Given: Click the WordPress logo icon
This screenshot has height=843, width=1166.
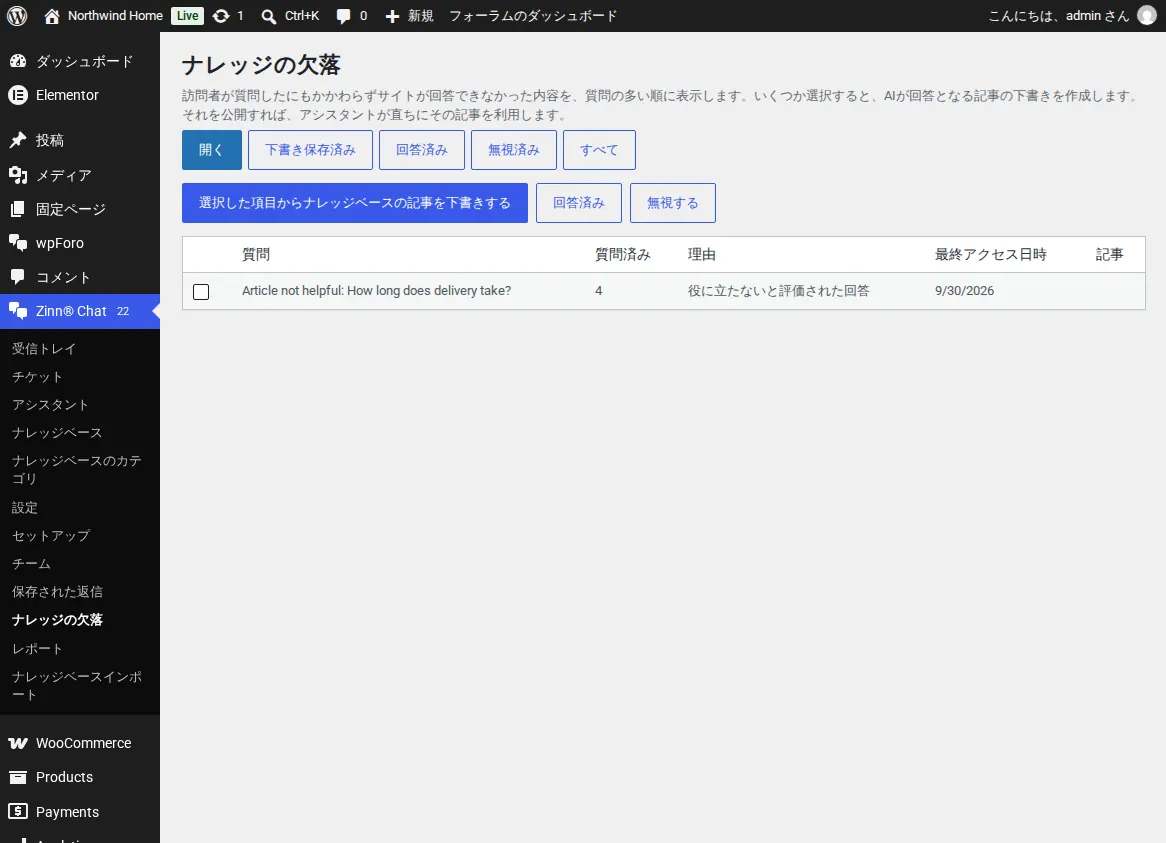Looking at the screenshot, I should coord(17,16).
